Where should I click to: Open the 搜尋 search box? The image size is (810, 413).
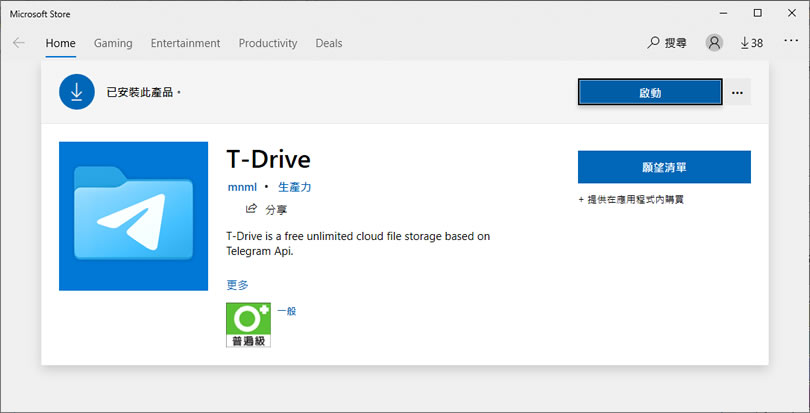tap(667, 43)
